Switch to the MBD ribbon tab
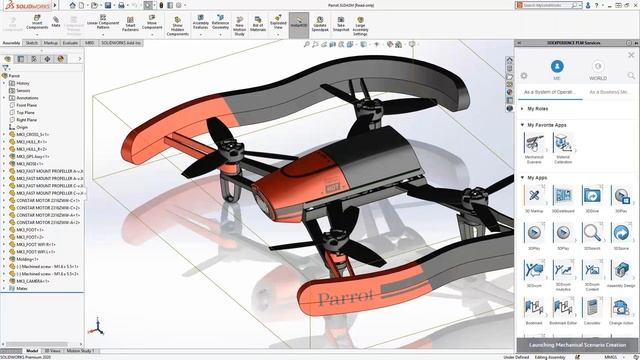The image size is (640, 360). click(x=89, y=43)
